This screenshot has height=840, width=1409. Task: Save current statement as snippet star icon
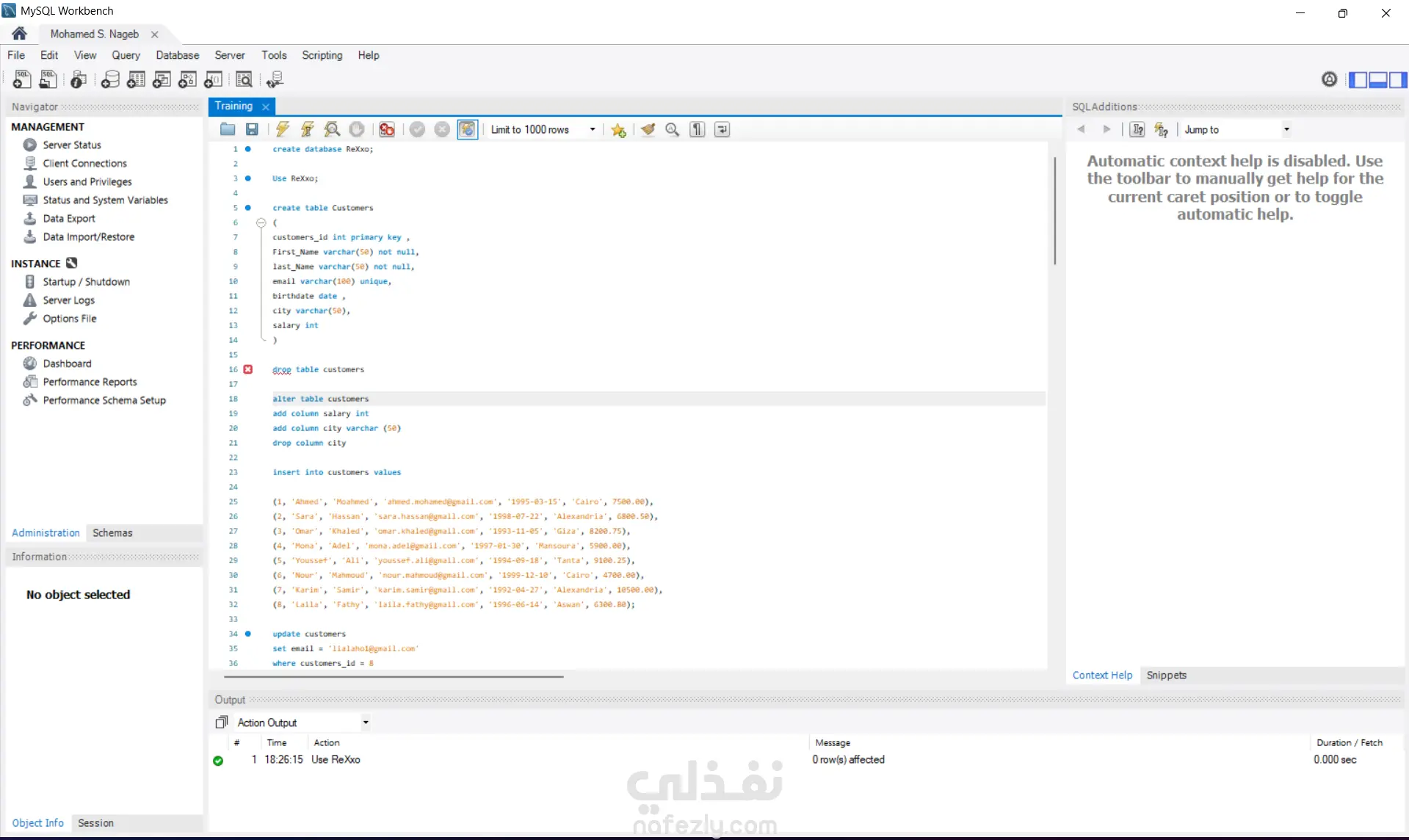[x=619, y=130]
